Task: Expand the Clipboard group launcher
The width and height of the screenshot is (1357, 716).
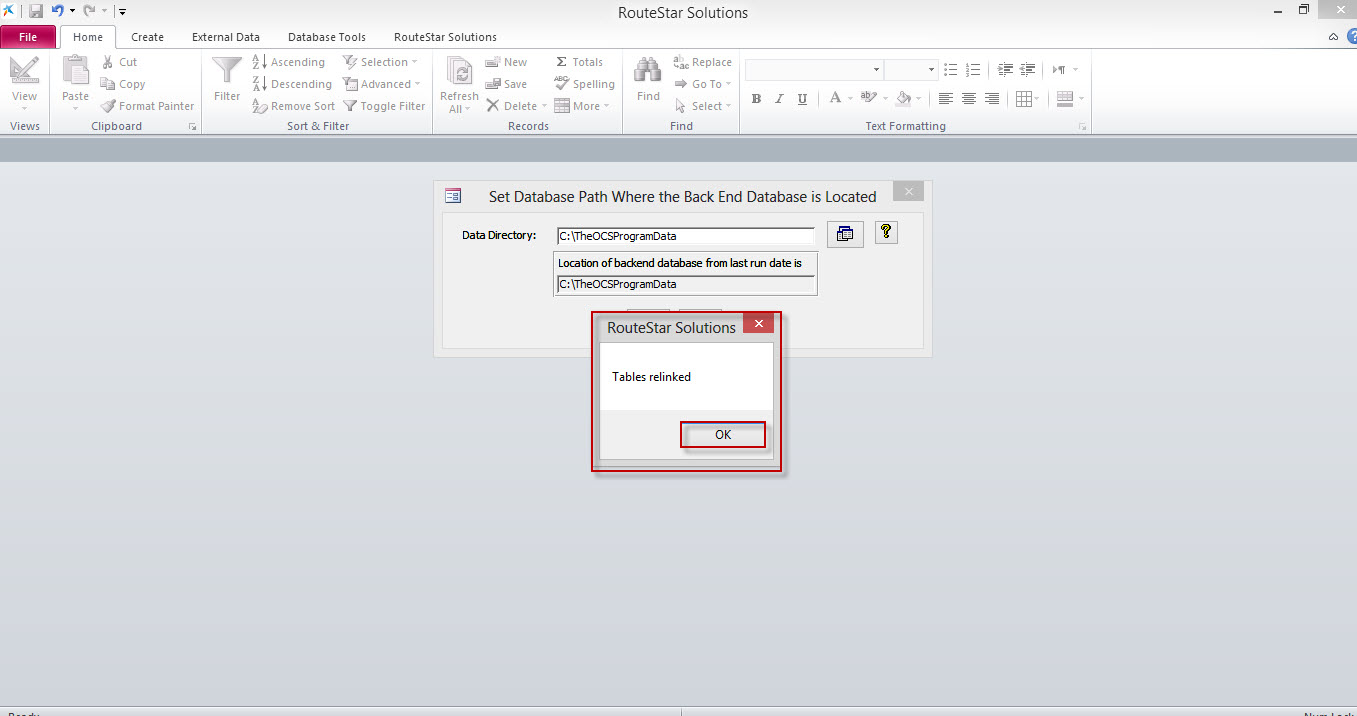Action: tap(192, 127)
